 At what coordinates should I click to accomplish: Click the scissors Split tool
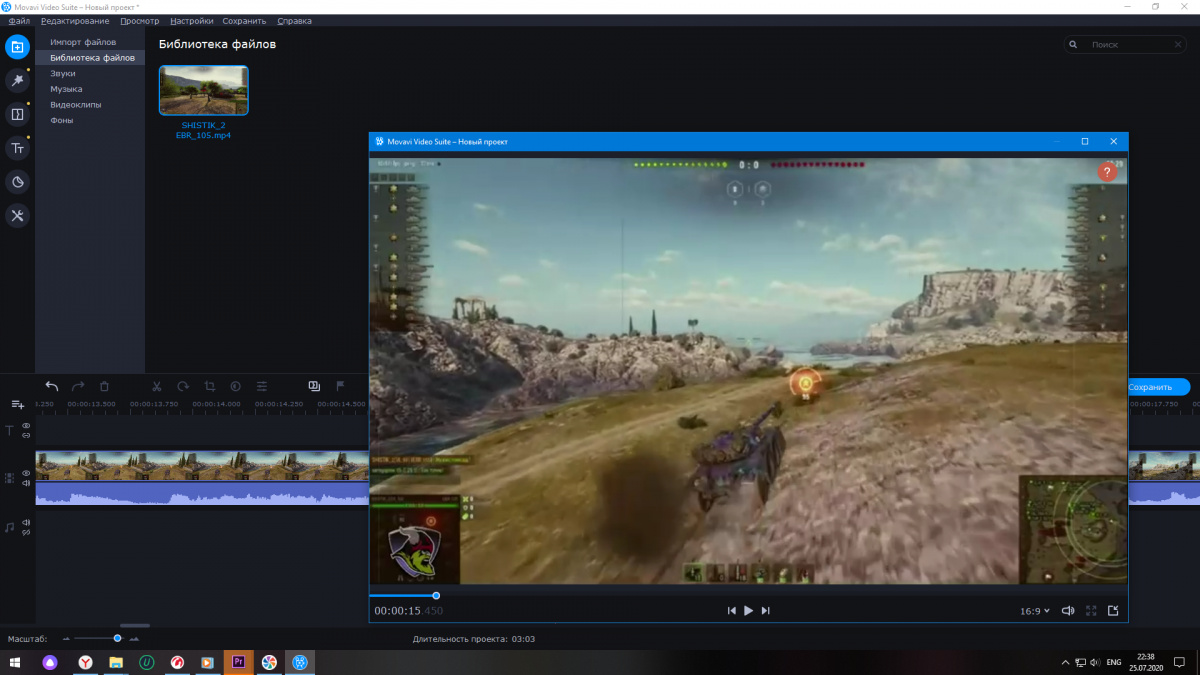pyautogui.click(x=157, y=386)
